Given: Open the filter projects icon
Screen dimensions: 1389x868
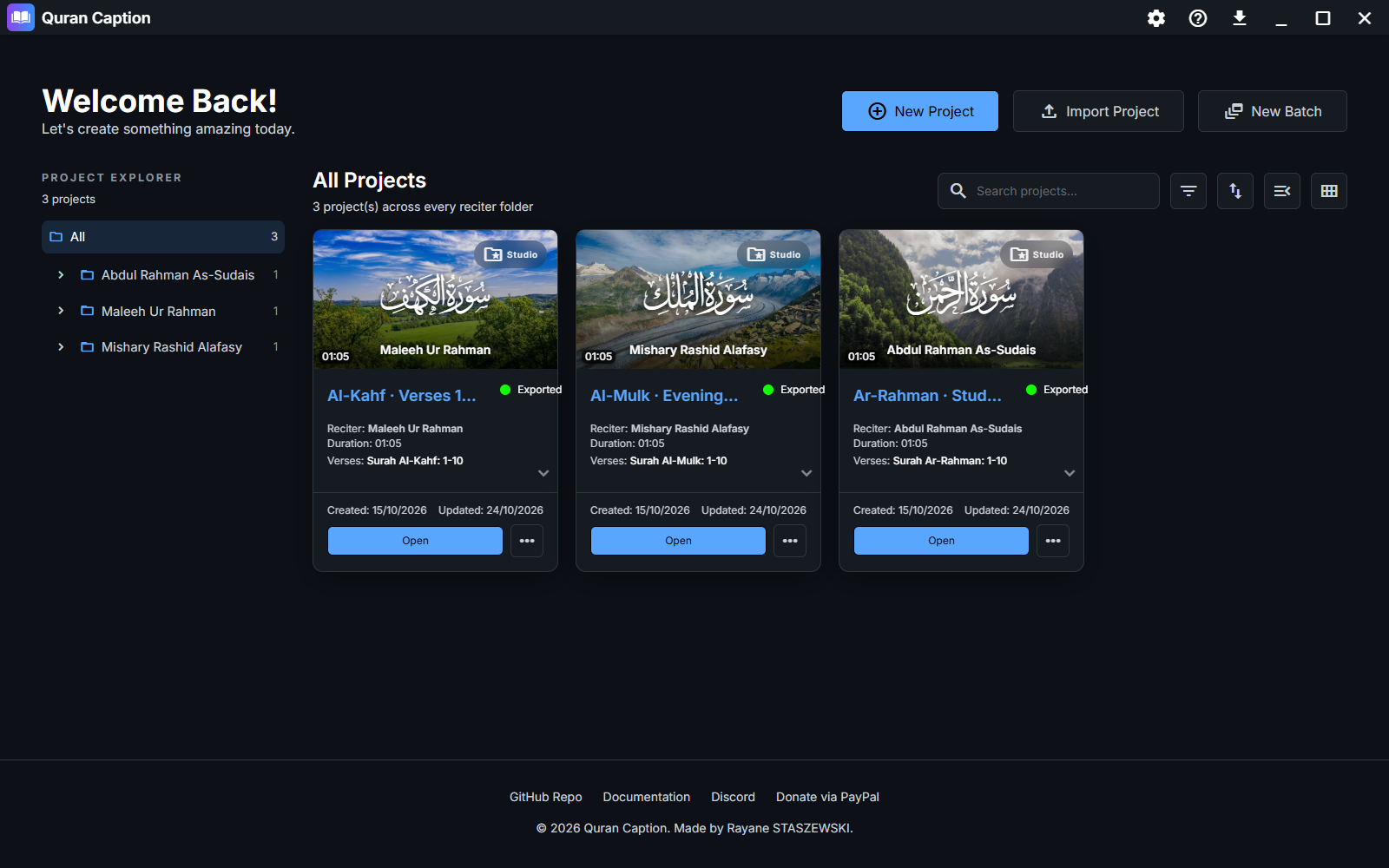Looking at the screenshot, I should (1188, 191).
